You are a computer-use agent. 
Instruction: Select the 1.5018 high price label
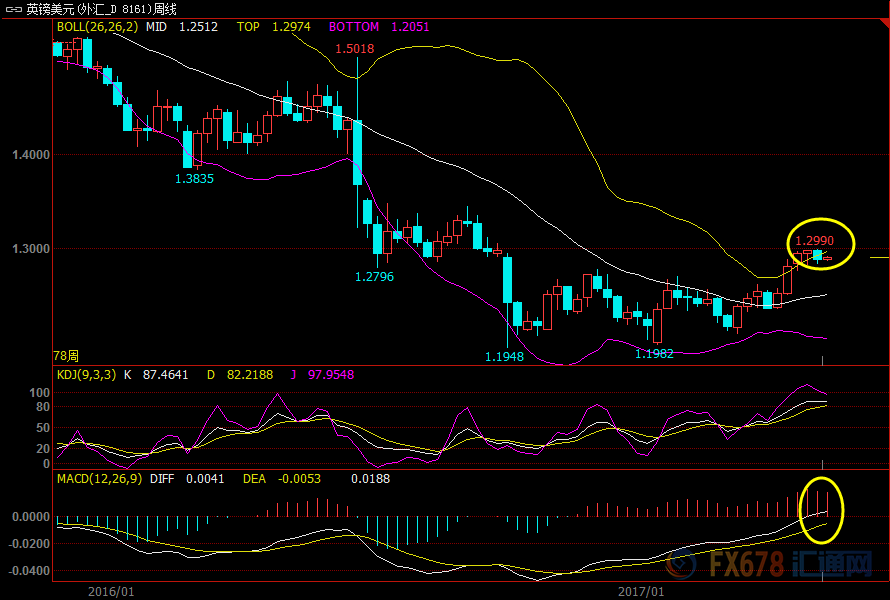click(355, 49)
